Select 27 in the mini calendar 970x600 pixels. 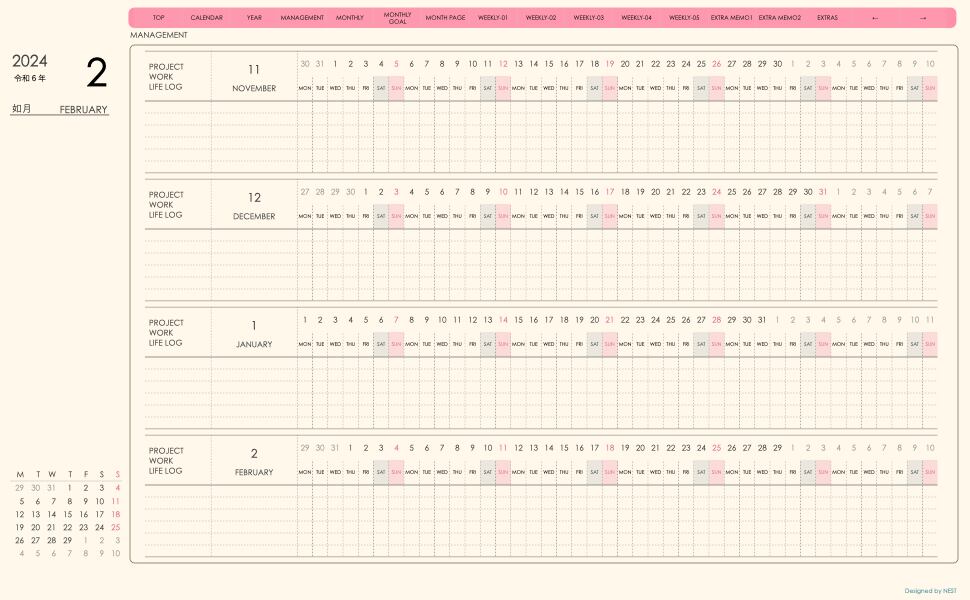[35, 540]
